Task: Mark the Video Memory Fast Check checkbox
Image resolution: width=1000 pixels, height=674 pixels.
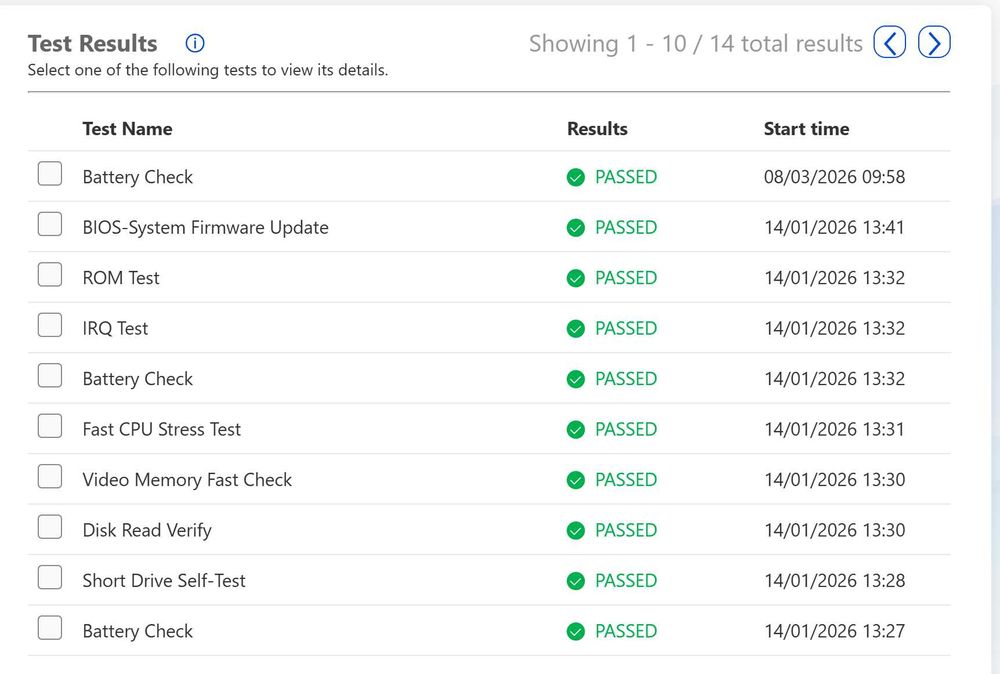Action: [50, 476]
